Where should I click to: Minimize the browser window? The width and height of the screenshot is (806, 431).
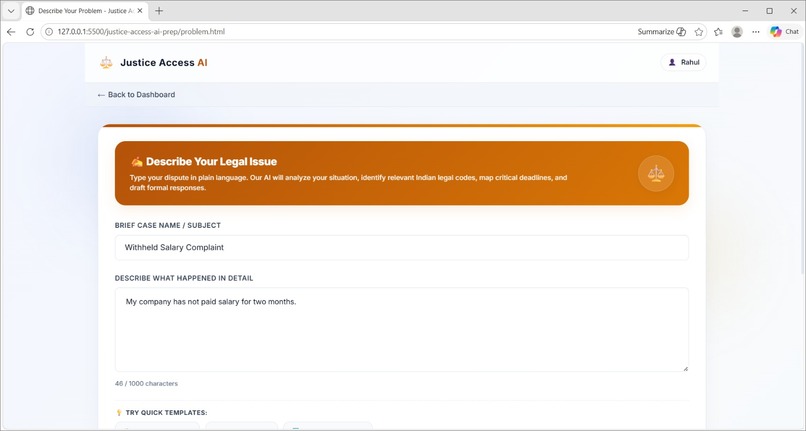click(745, 11)
